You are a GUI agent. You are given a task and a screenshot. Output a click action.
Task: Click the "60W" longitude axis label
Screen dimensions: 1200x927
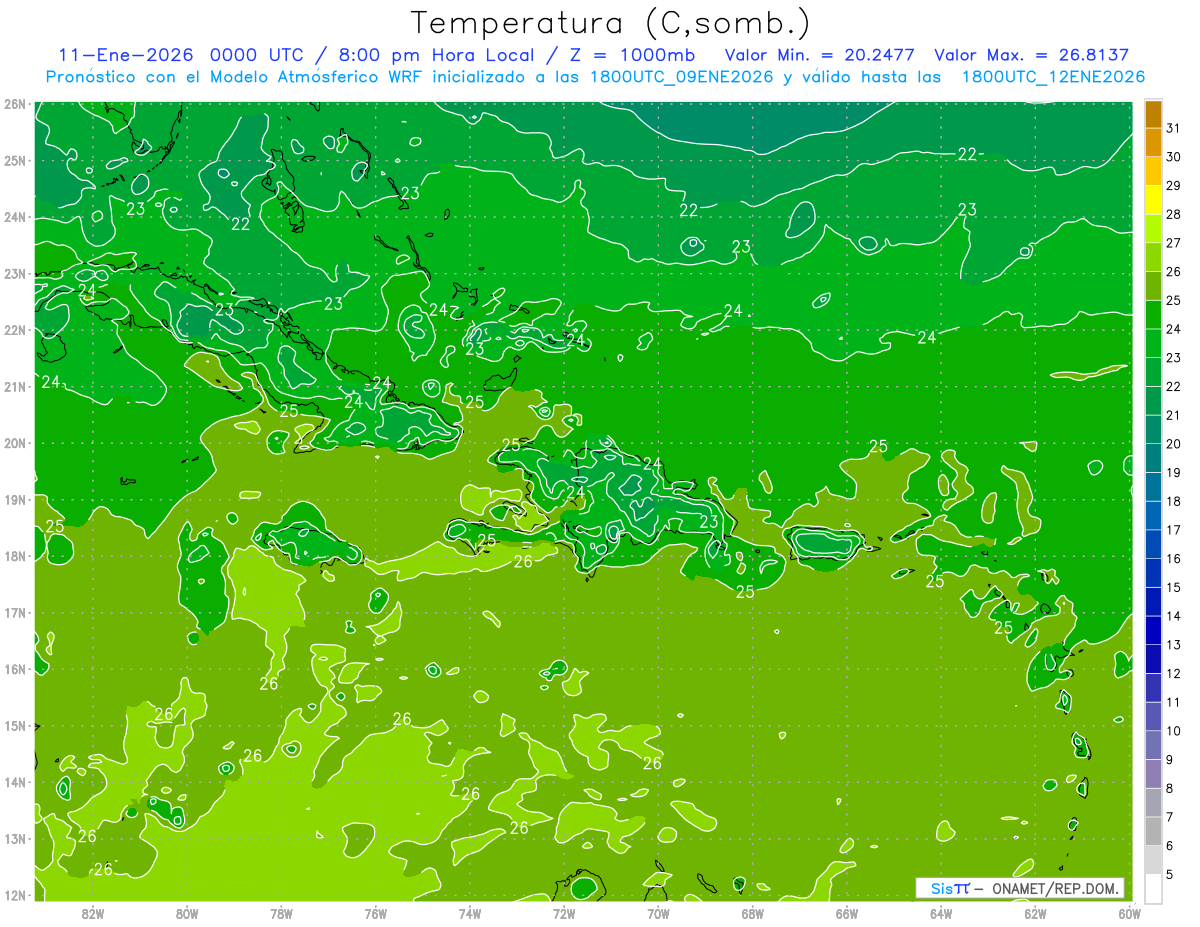click(1130, 913)
